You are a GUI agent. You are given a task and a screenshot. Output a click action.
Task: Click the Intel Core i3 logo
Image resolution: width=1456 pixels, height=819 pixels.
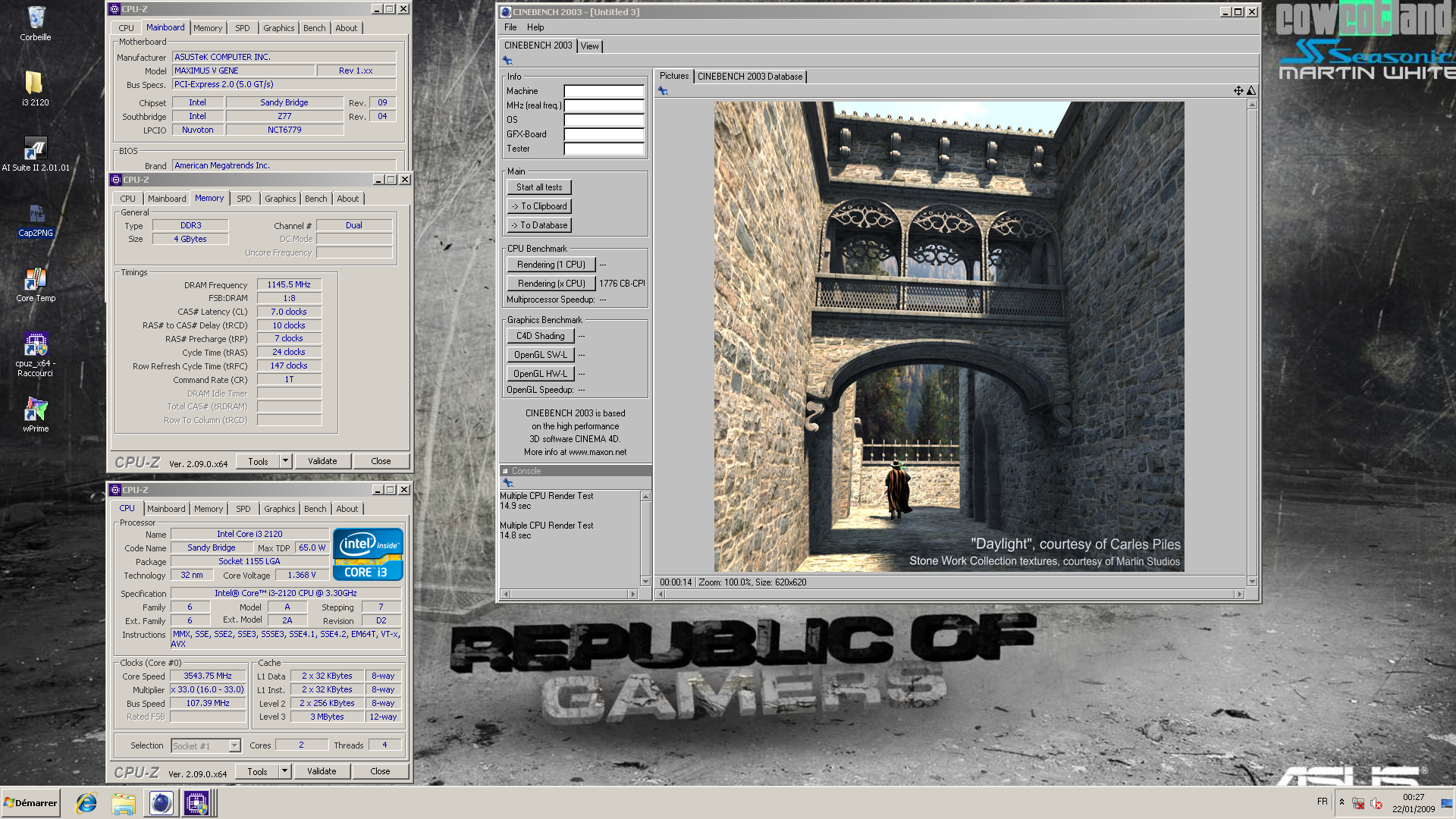[x=368, y=554]
